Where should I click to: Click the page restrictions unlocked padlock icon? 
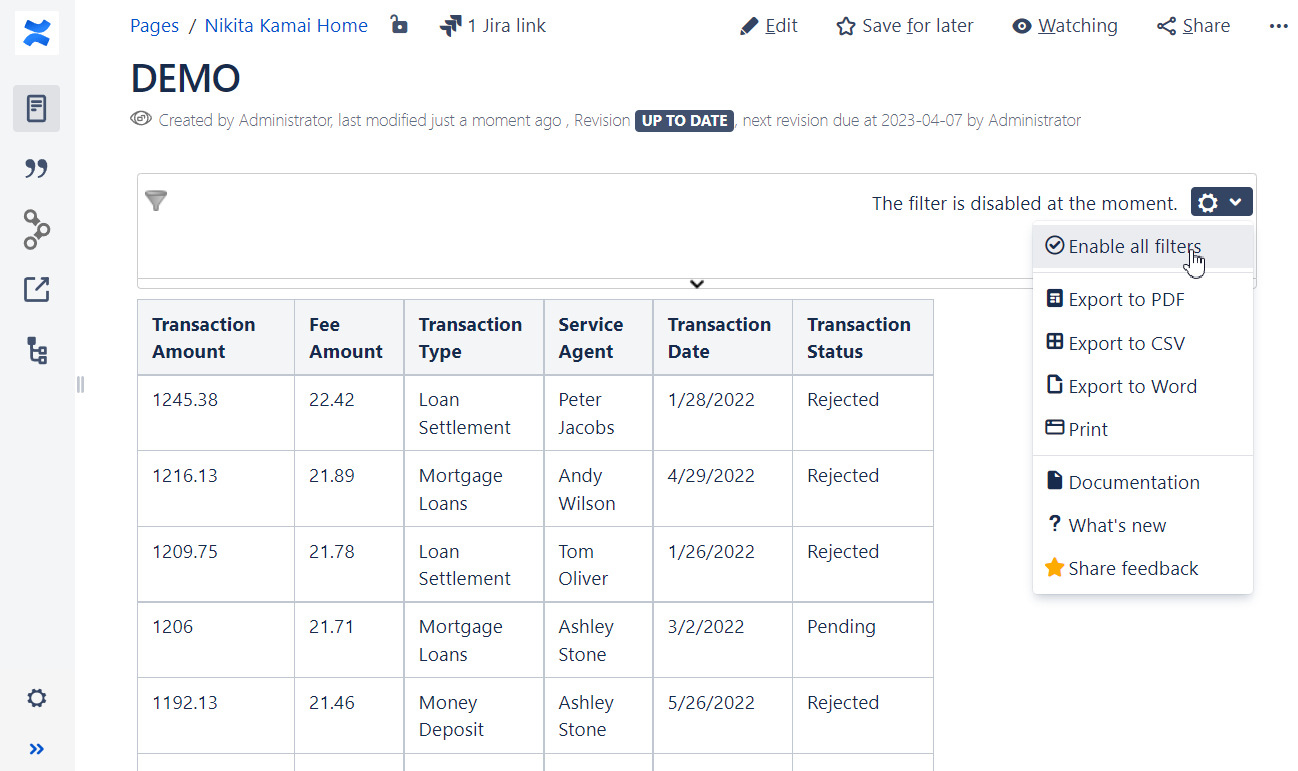click(x=399, y=25)
